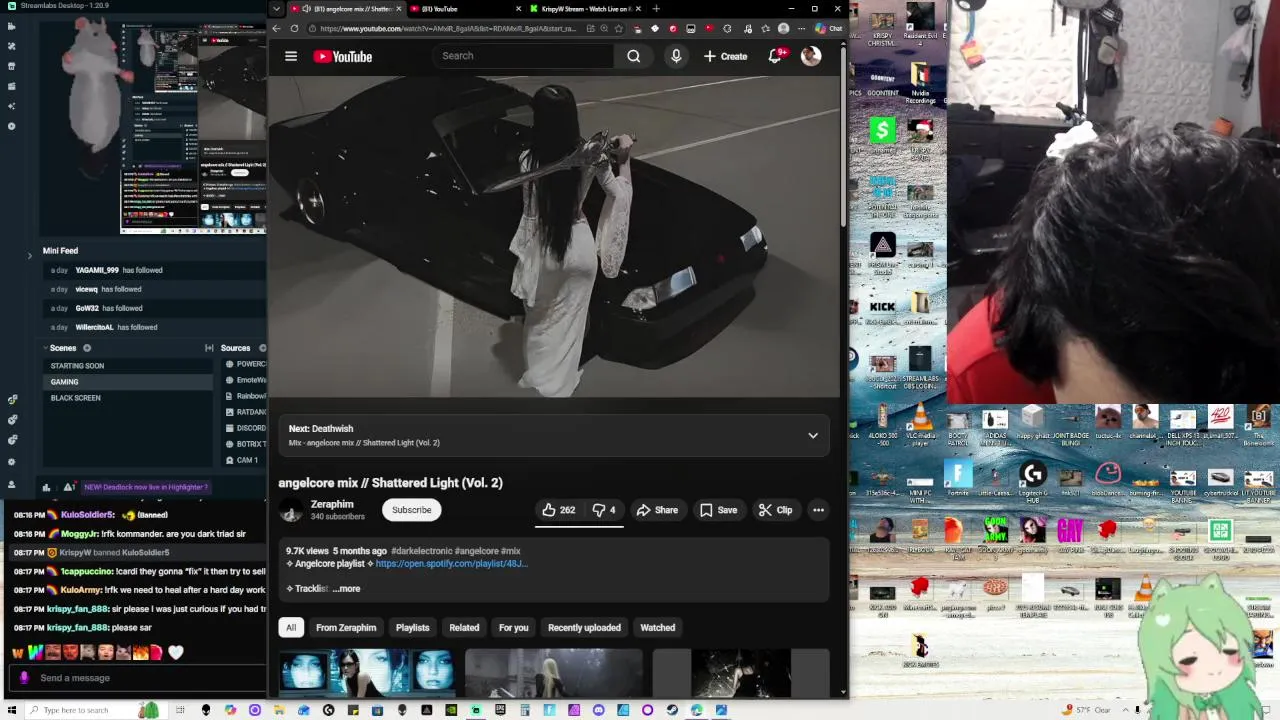
Task: Open Discord from the taskbar
Action: 598,710
